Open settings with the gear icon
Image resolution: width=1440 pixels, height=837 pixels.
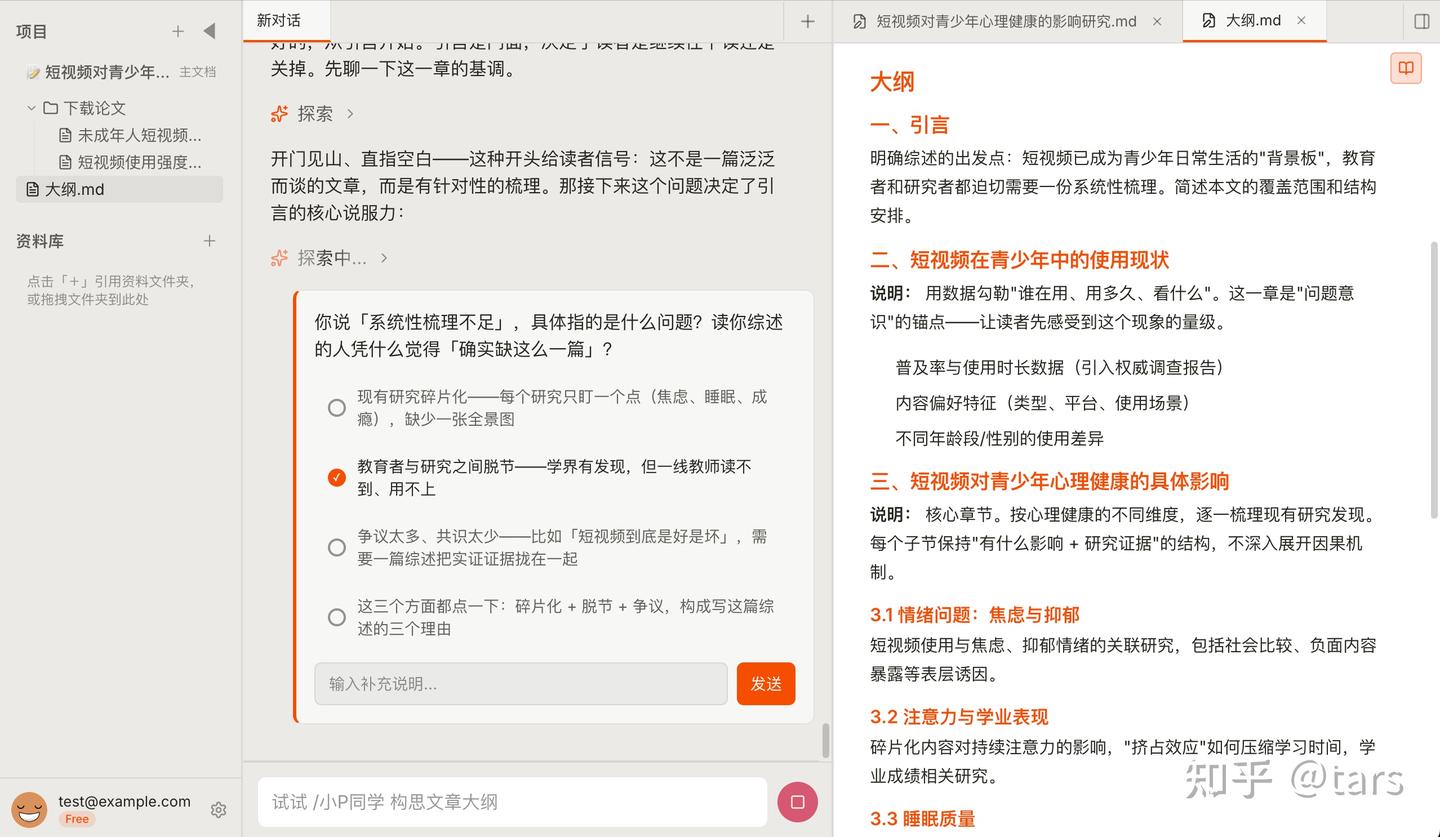218,809
